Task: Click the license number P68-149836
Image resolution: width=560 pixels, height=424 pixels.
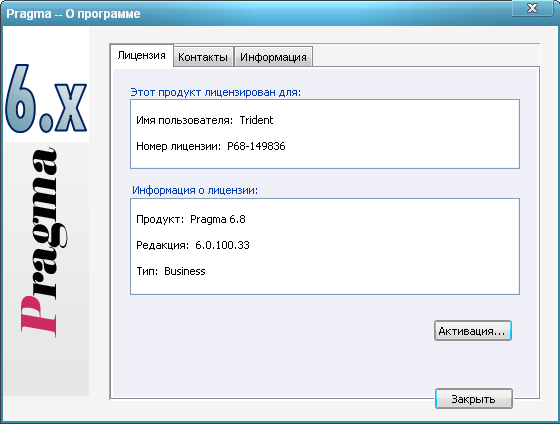Action: [x=256, y=146]
